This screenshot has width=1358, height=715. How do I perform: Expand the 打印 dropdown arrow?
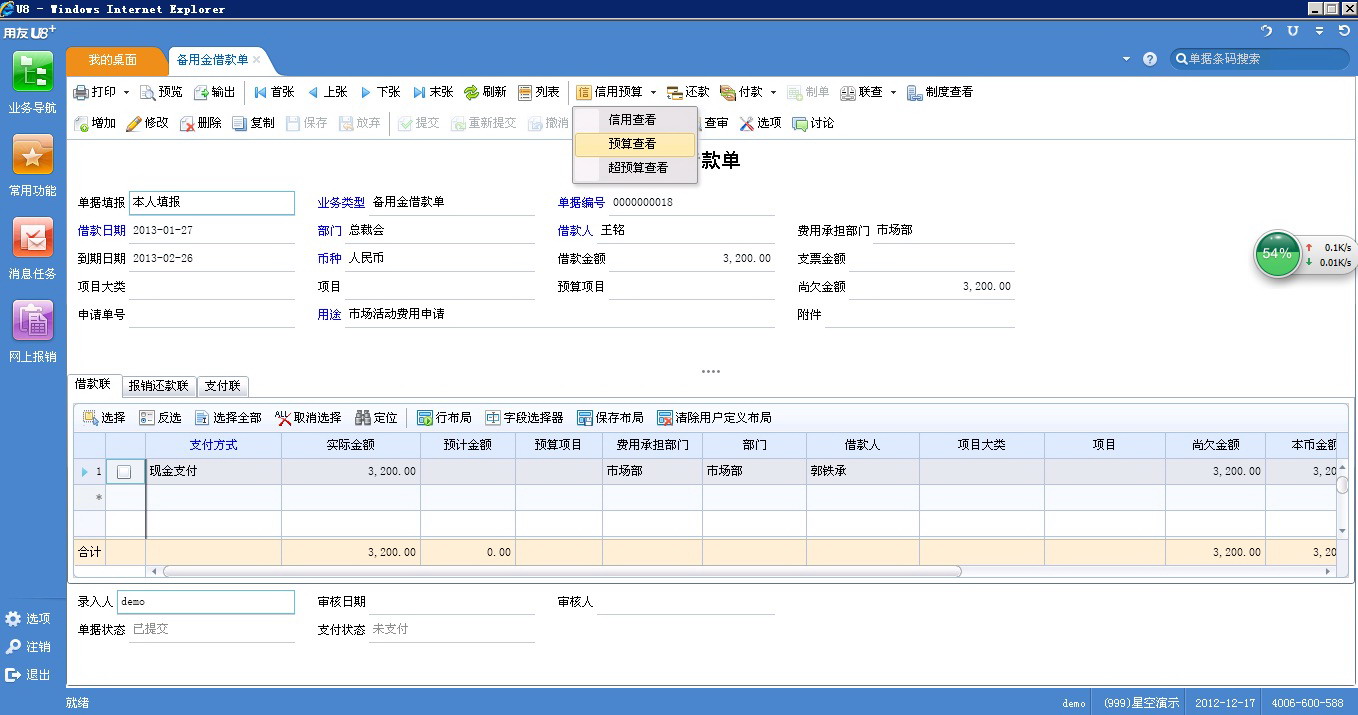(x=126, y=93)
